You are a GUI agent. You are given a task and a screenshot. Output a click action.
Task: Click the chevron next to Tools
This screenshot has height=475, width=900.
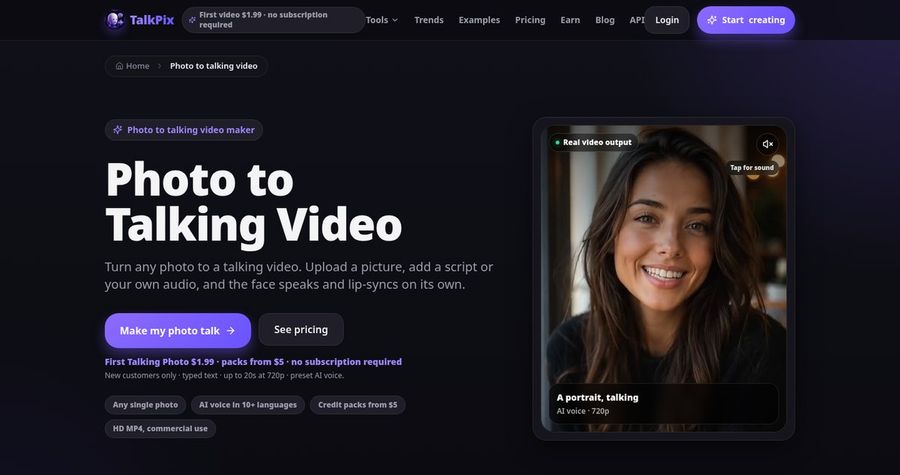pos(395,20)
